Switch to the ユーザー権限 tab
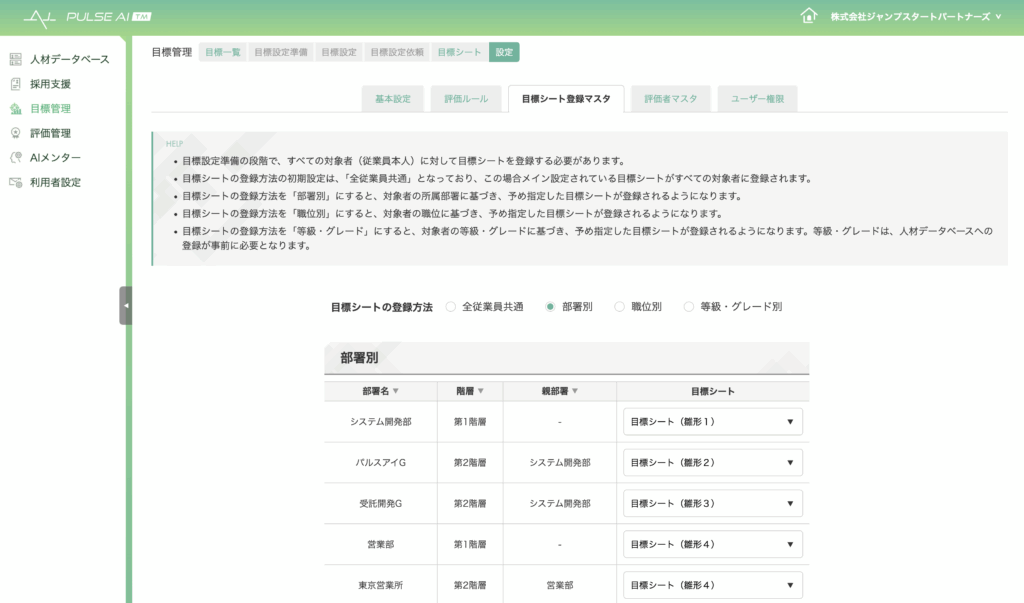This screenshot has width=1024, height=603. click(757, 99)
